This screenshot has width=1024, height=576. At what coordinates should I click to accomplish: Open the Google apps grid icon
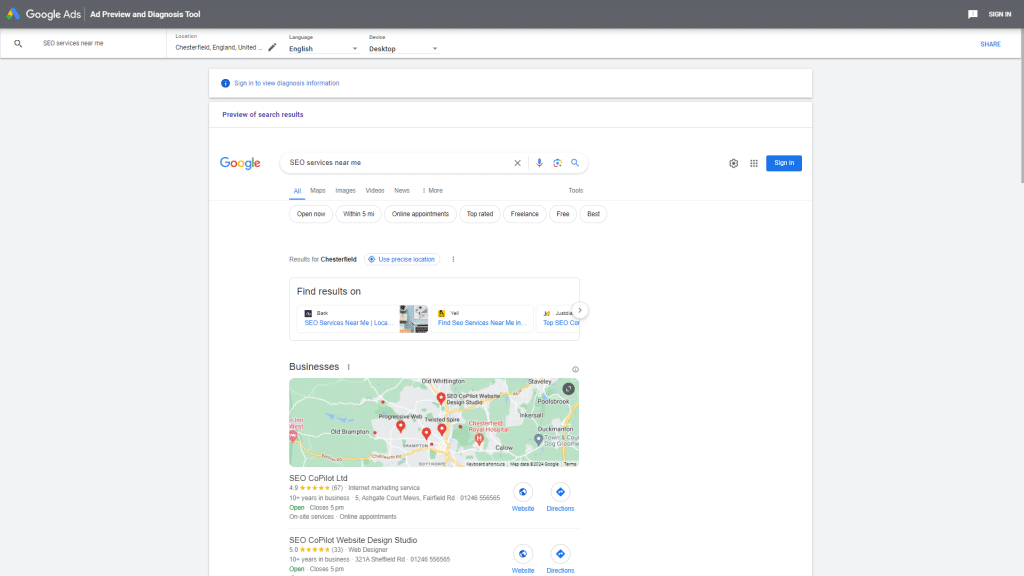pos(754,162)
